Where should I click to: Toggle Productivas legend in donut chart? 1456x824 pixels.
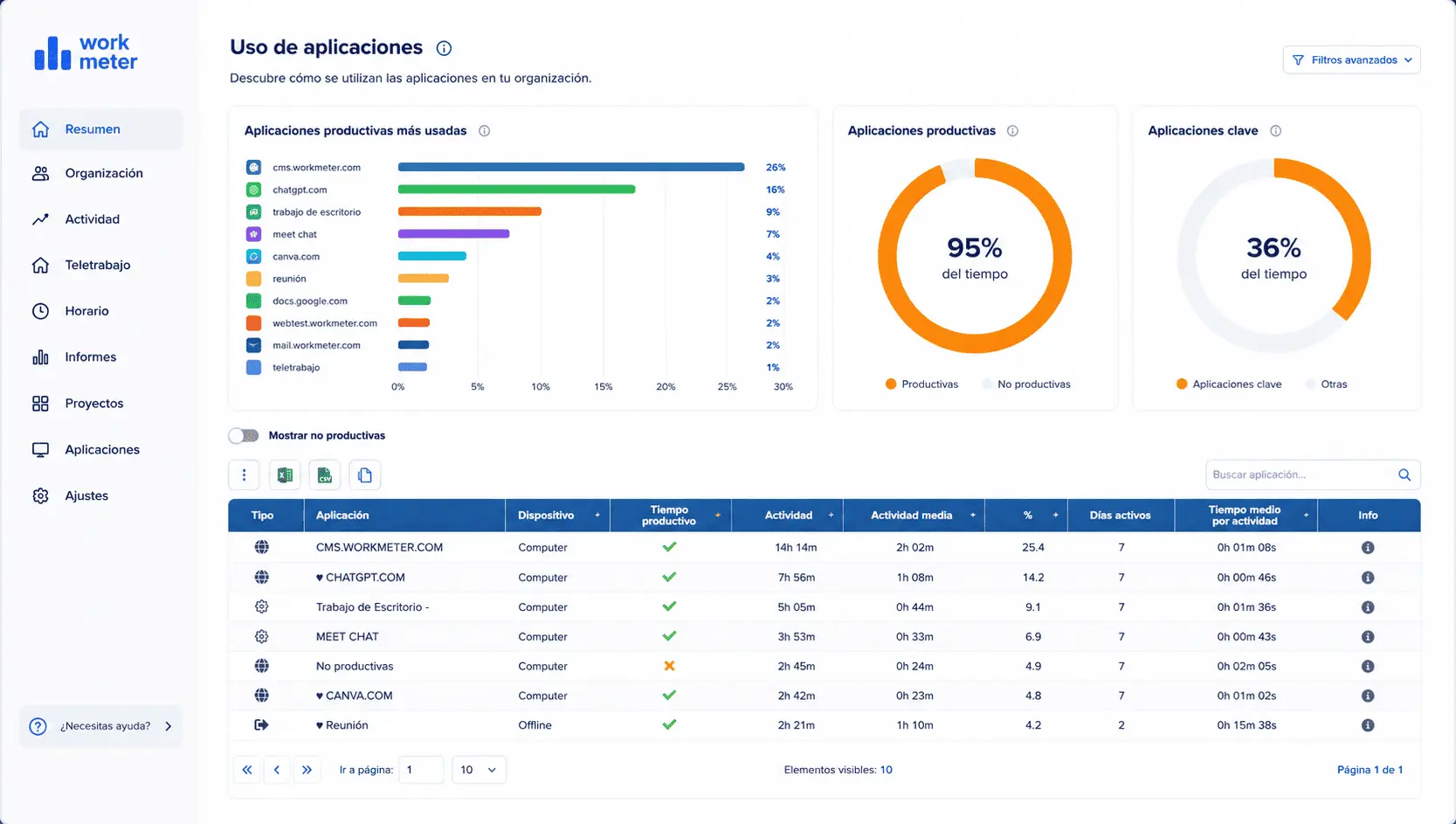(x=921, y=384)
